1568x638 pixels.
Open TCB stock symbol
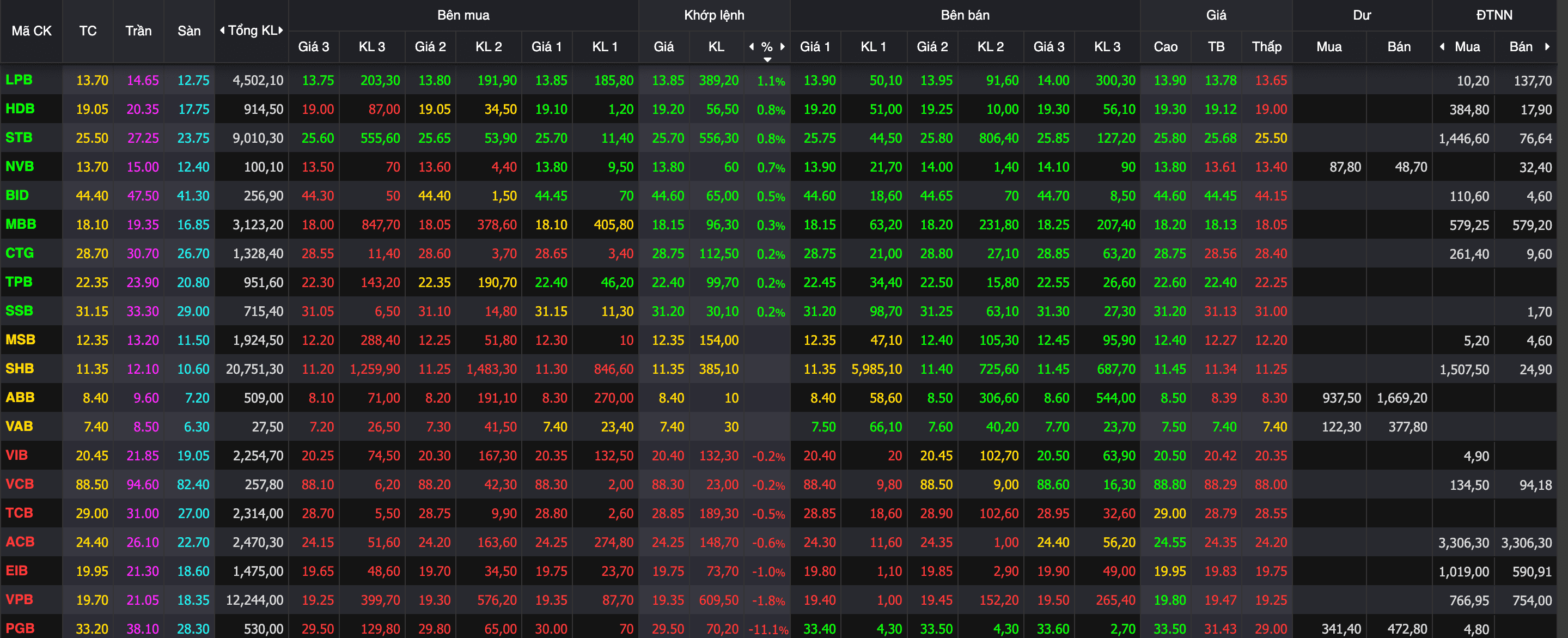click(x=19, y=513)
